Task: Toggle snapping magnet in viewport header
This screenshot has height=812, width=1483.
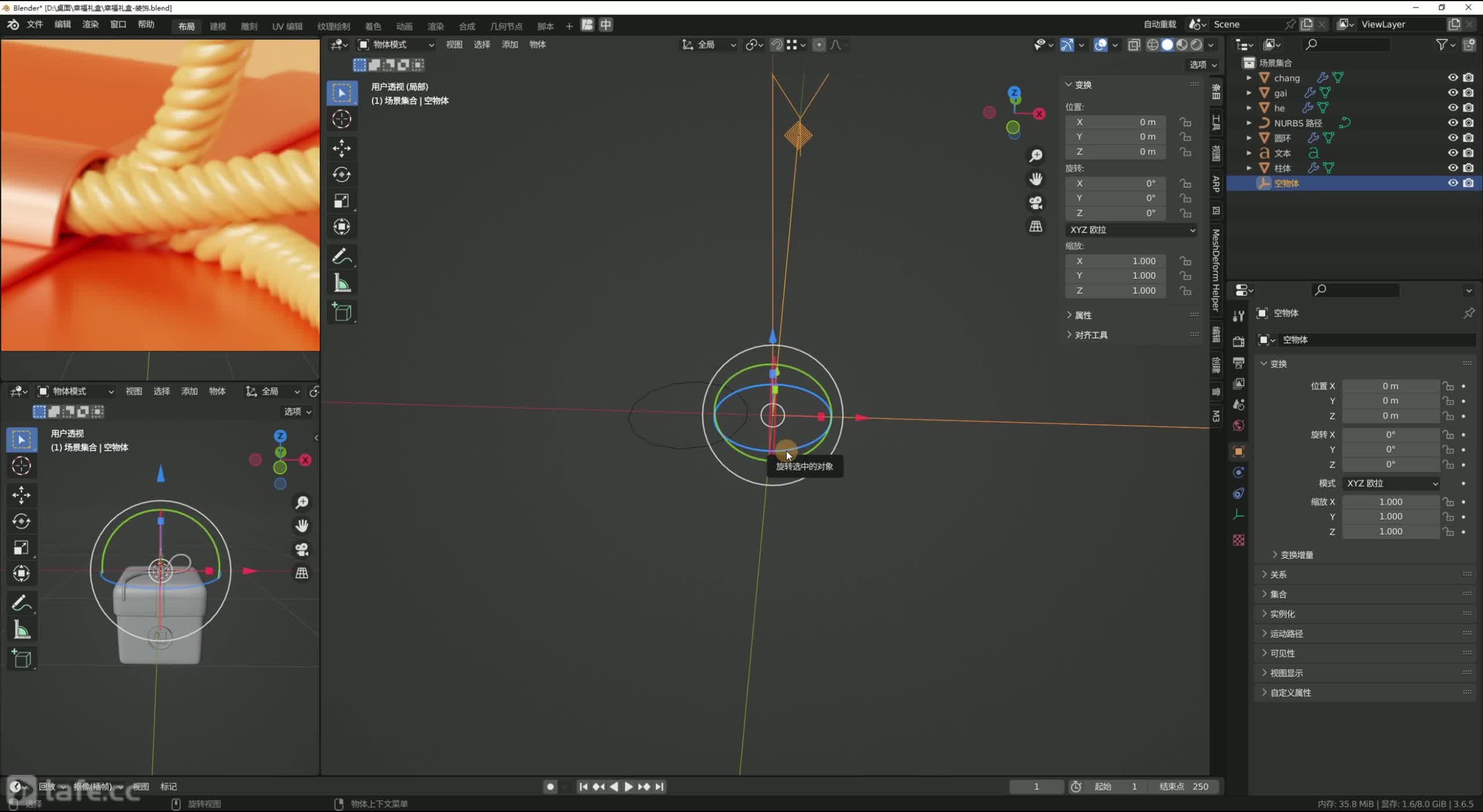Action: (x=776, y=45)
